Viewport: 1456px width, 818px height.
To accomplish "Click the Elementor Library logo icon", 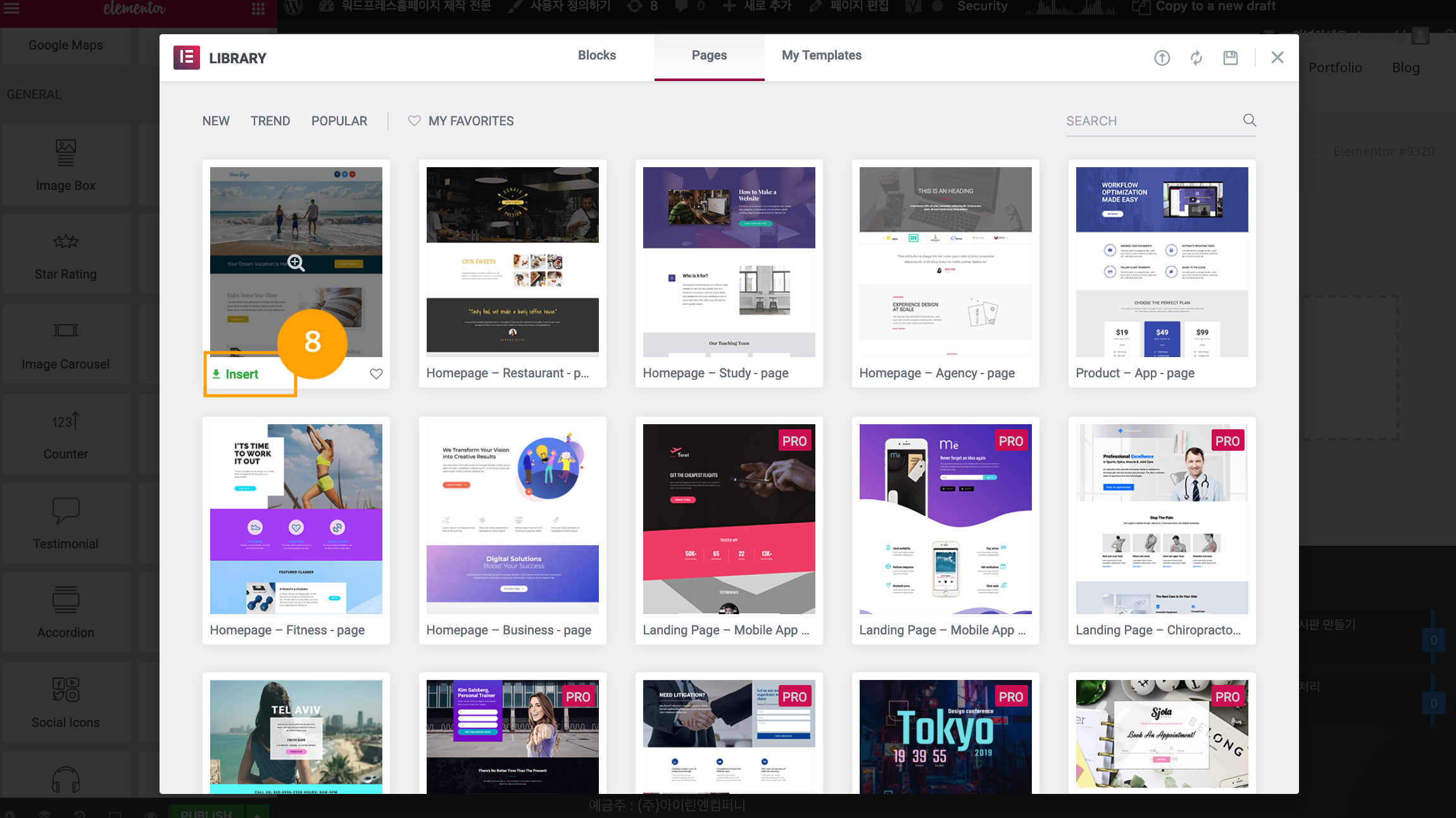I will coord(187,58).
